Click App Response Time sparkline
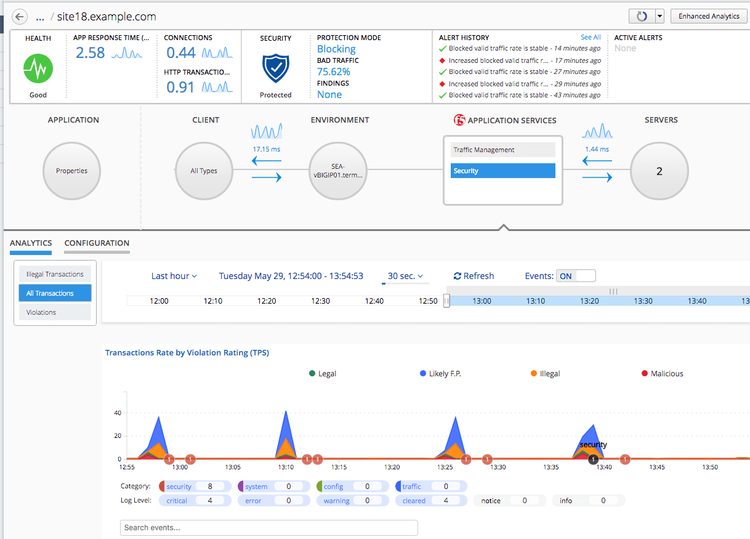 point(127,53)
